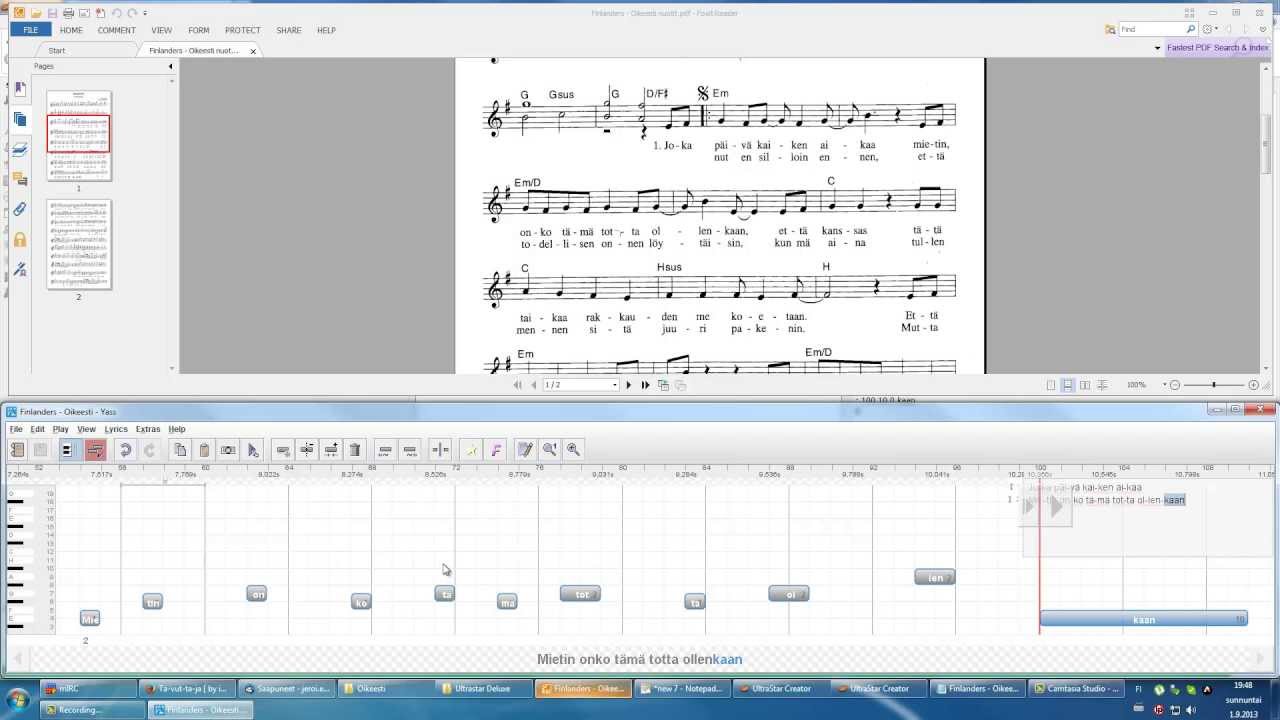Click the play-selection cursor icon in Yass
1280x720 pixels.
tap(253, 450)
